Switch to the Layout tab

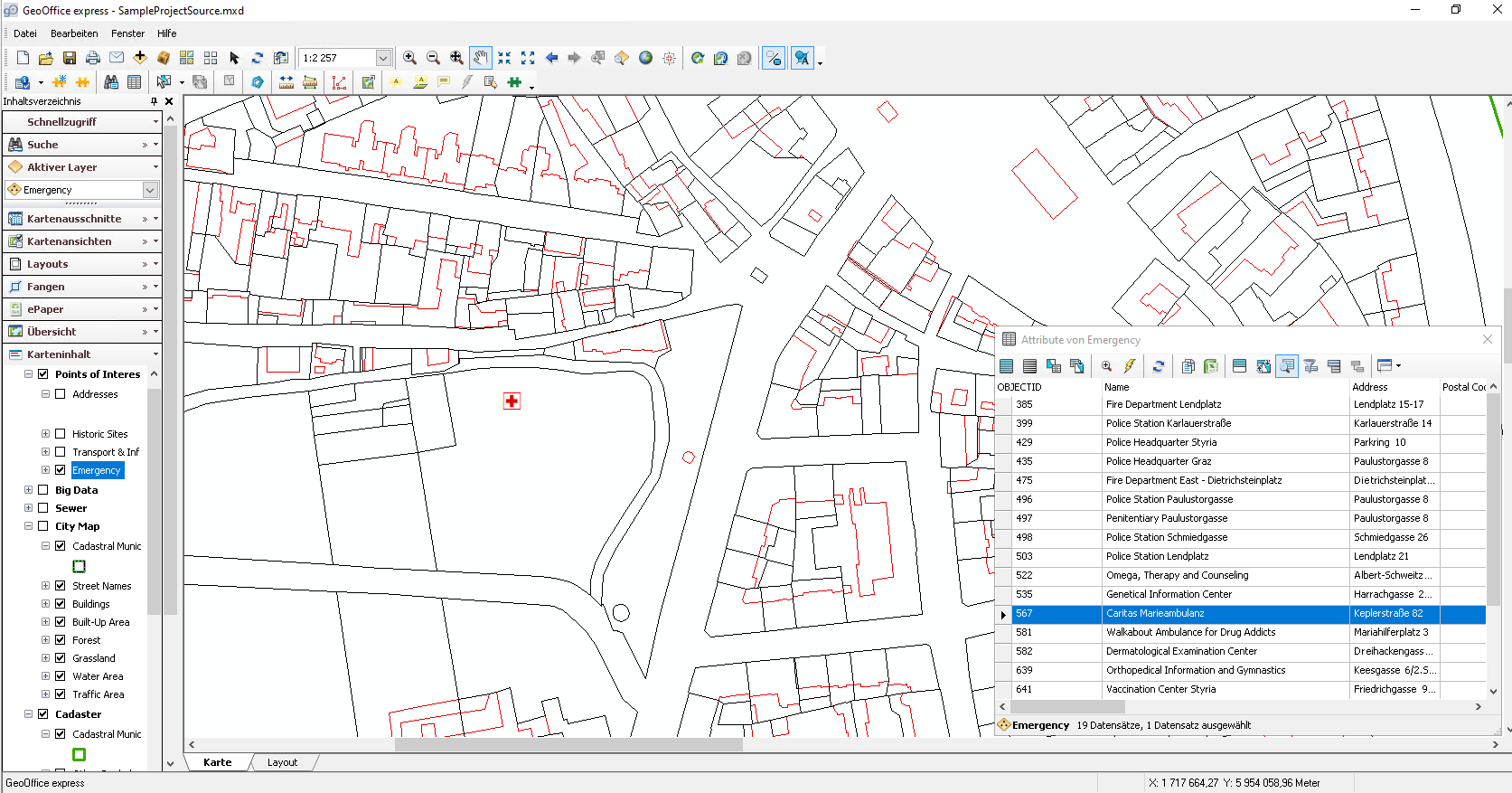[x=282, y=762]
